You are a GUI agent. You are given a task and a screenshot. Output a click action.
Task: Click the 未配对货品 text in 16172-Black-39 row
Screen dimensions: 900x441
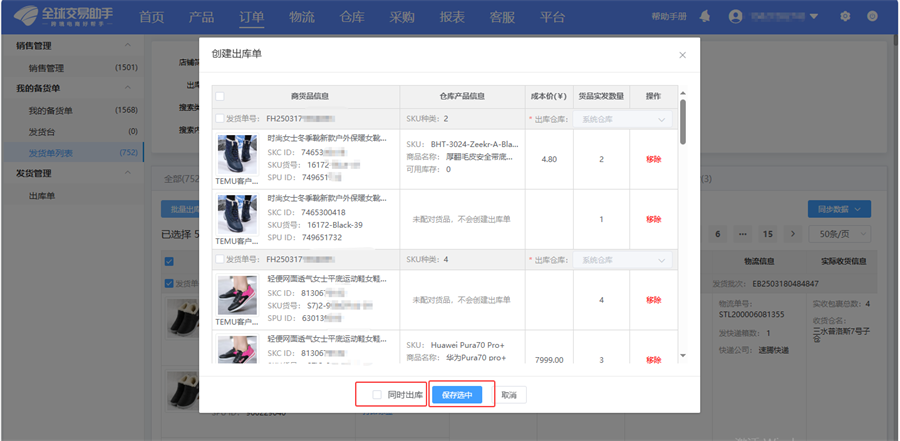point(461,219)
